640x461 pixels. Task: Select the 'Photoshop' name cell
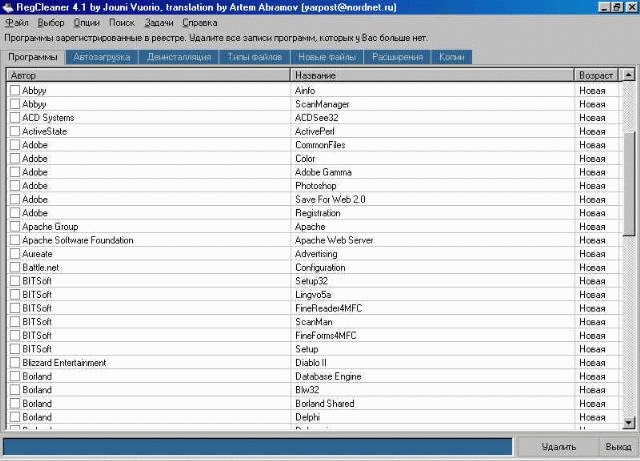[432, 185]
